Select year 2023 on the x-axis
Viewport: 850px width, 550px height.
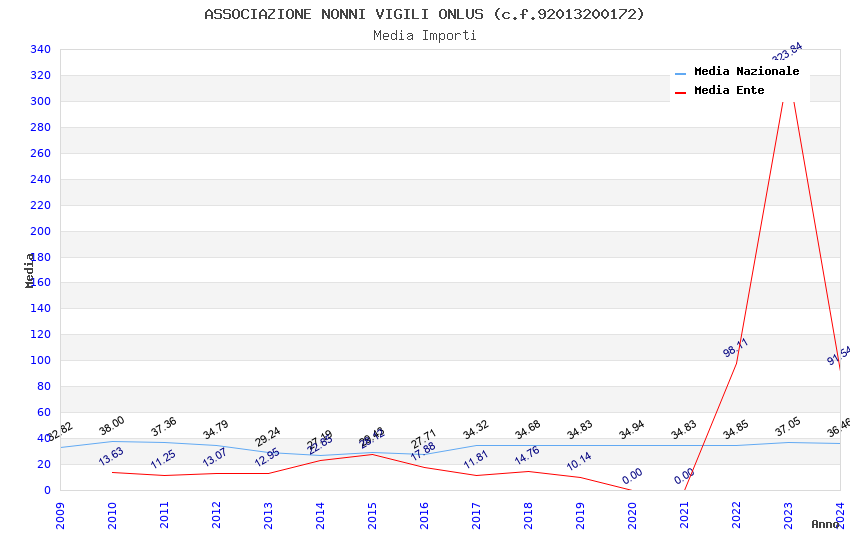(x=788, y=515)
